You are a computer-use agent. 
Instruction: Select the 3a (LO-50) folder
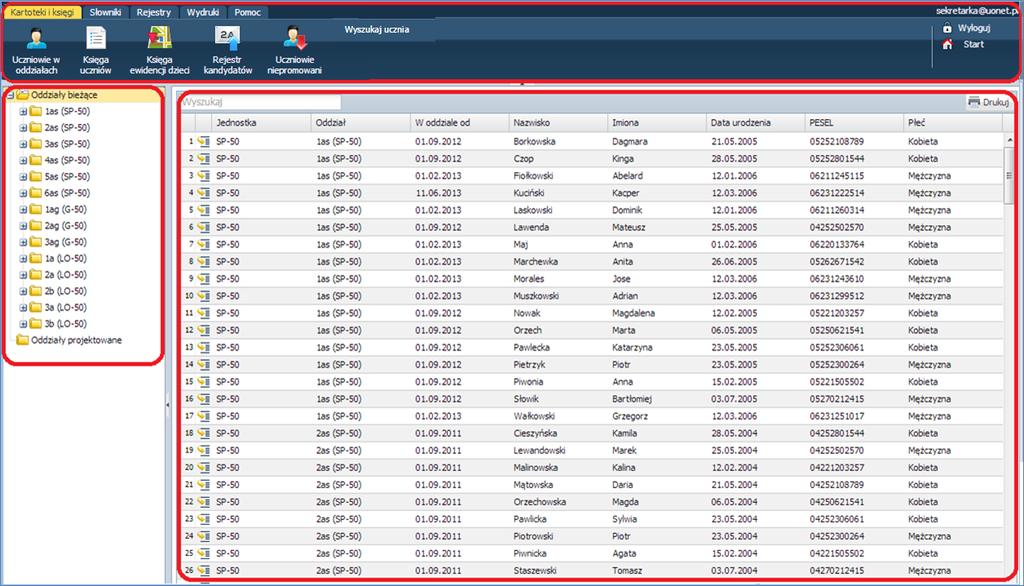58,308
